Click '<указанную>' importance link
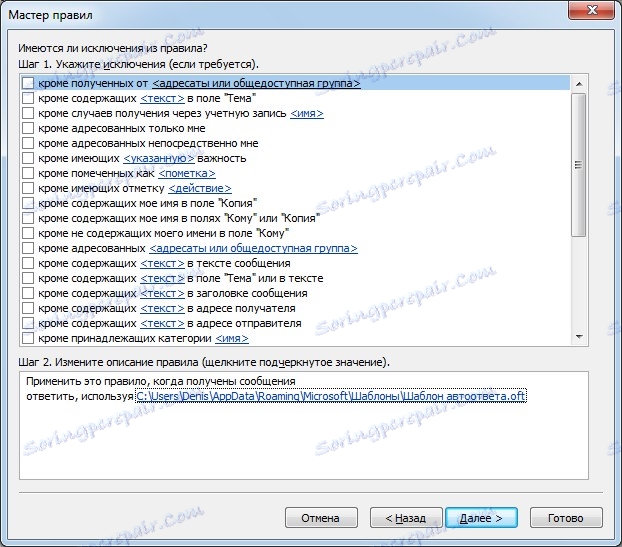 (x=159, y=158)
